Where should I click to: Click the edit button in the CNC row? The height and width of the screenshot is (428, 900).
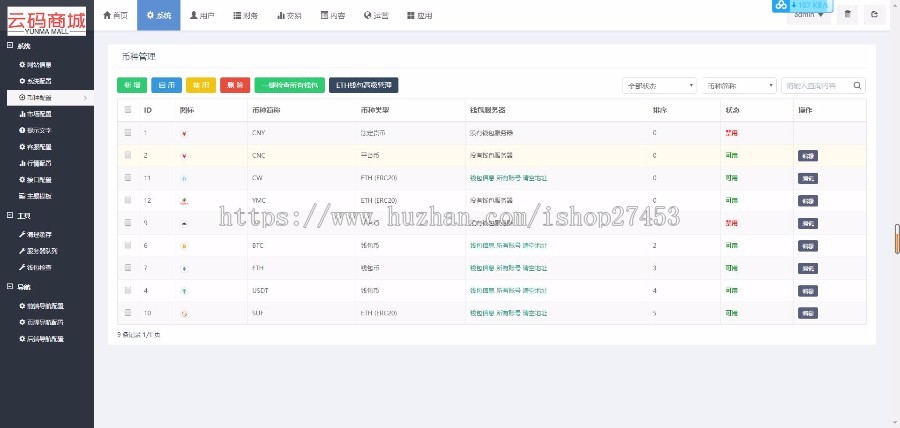coord(808,155)
